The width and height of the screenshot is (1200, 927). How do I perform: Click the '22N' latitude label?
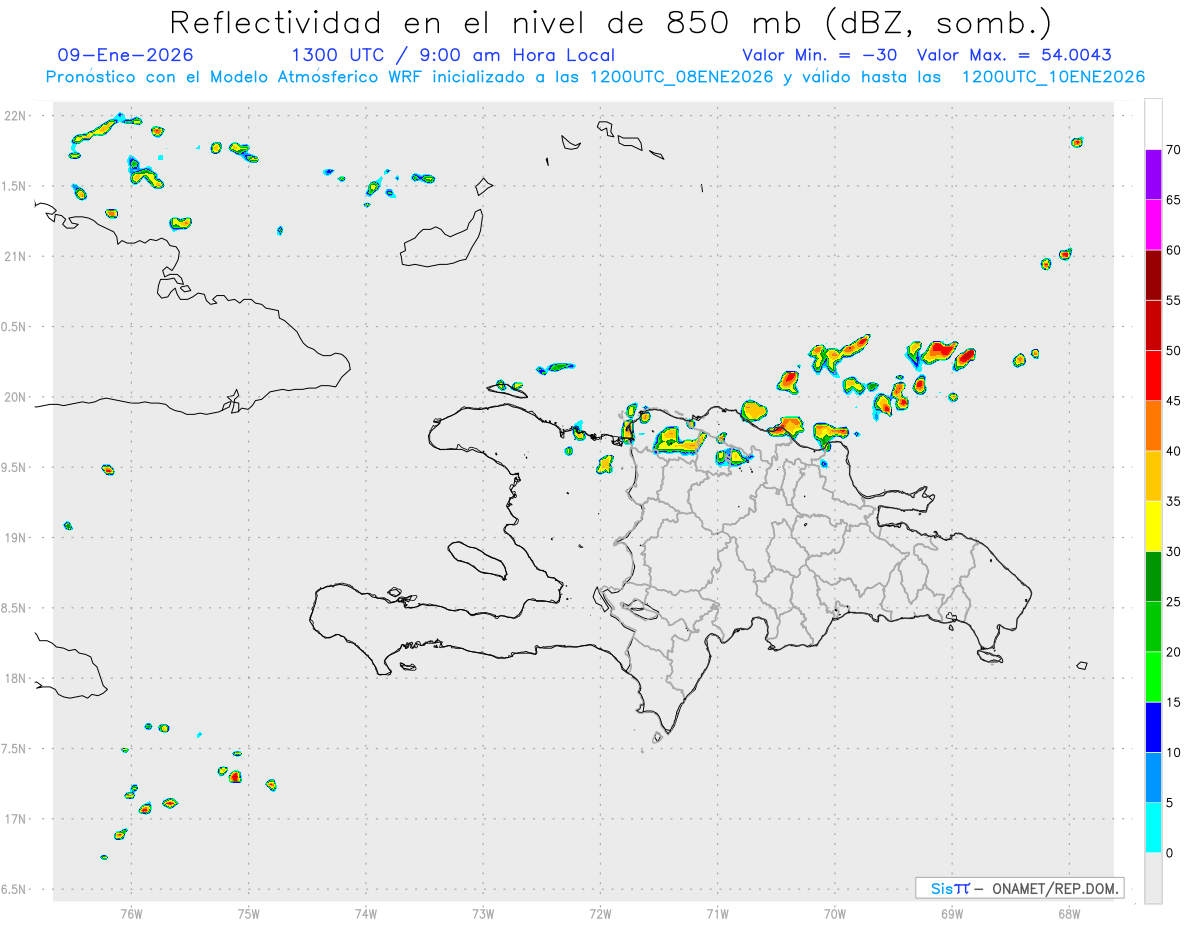15,116
